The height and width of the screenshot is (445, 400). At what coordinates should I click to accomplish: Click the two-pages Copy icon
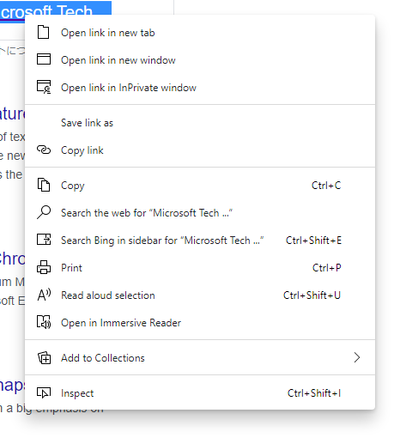coord(44,185)
